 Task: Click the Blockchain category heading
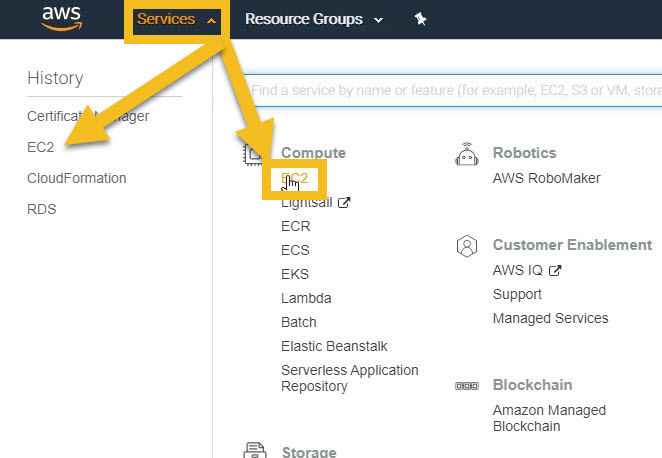tap(532, 385)
